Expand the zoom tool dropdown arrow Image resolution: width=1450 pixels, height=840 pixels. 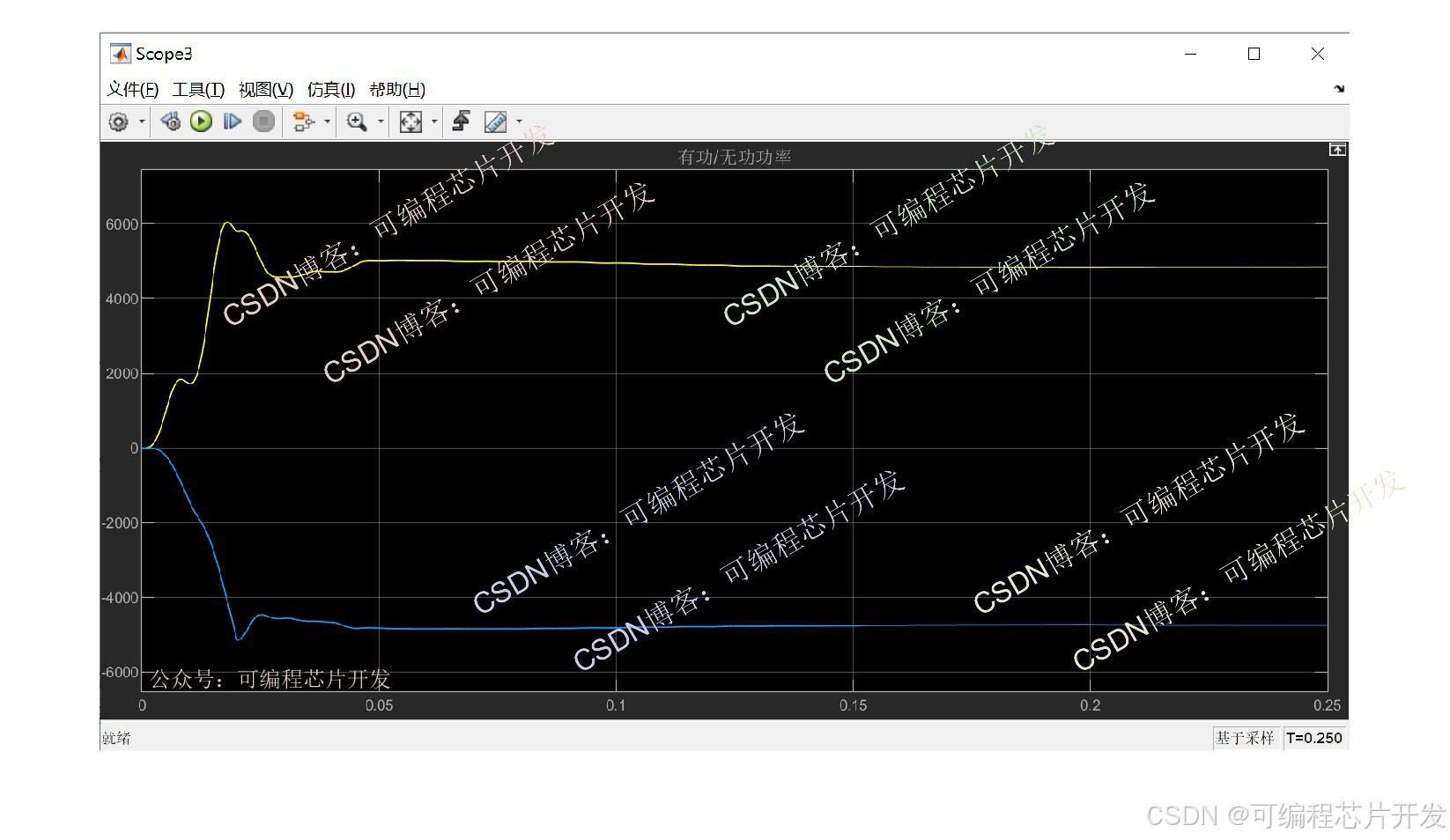click(x=381, y=122)
